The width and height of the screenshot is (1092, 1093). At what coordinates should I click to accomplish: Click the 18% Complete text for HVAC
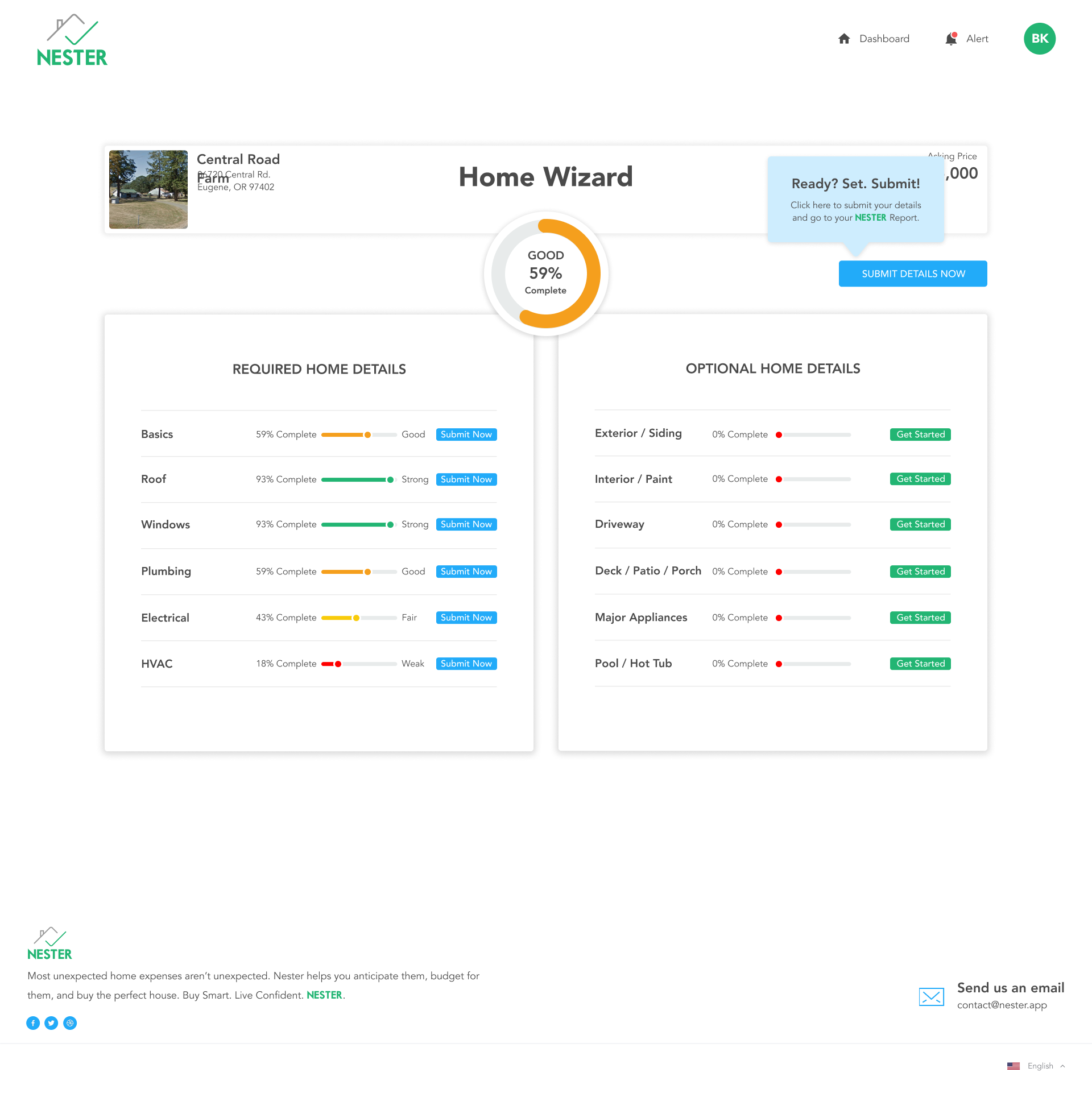point(286,664)
